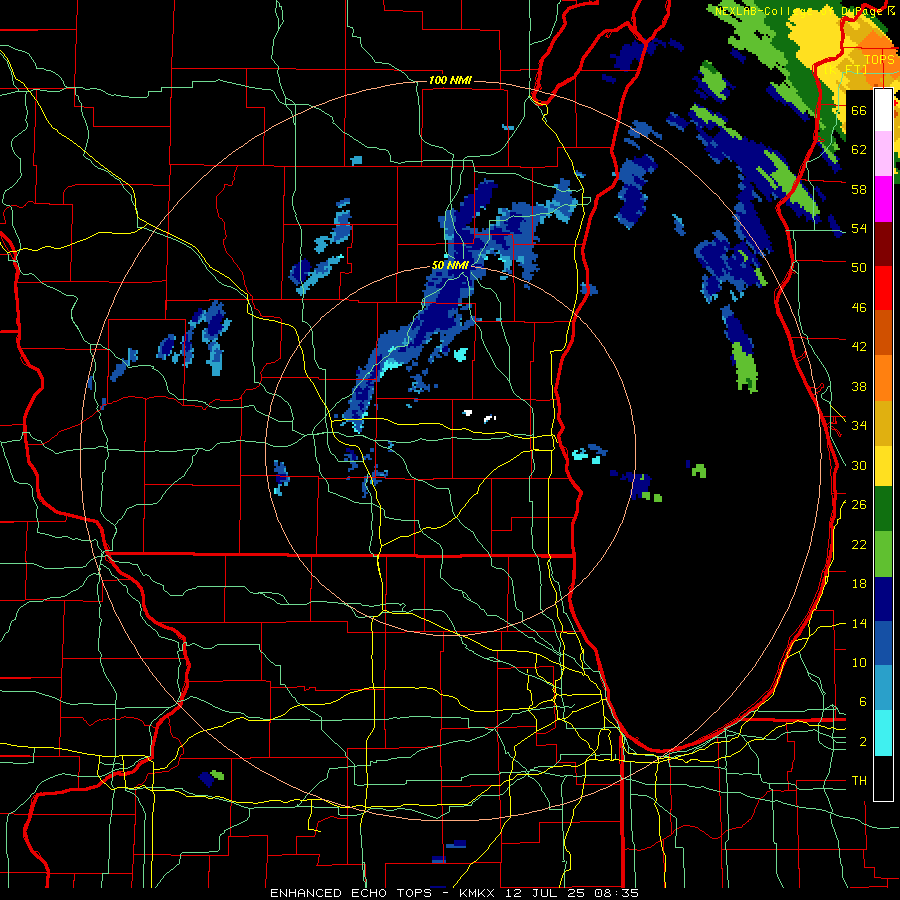Screen dimensions: 900x900
Task: Click the navy blue legend swatch
Action: pos(883,599)
